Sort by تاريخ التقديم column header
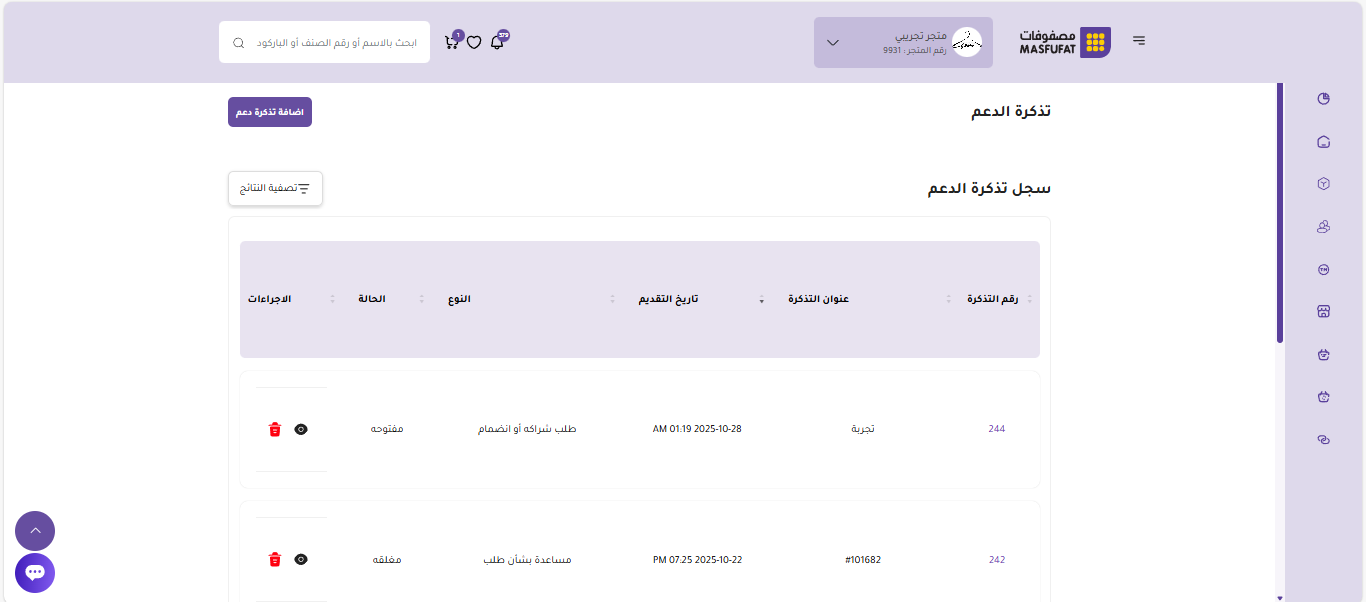This screenshot has height=602, width=1366. [669, 300]
